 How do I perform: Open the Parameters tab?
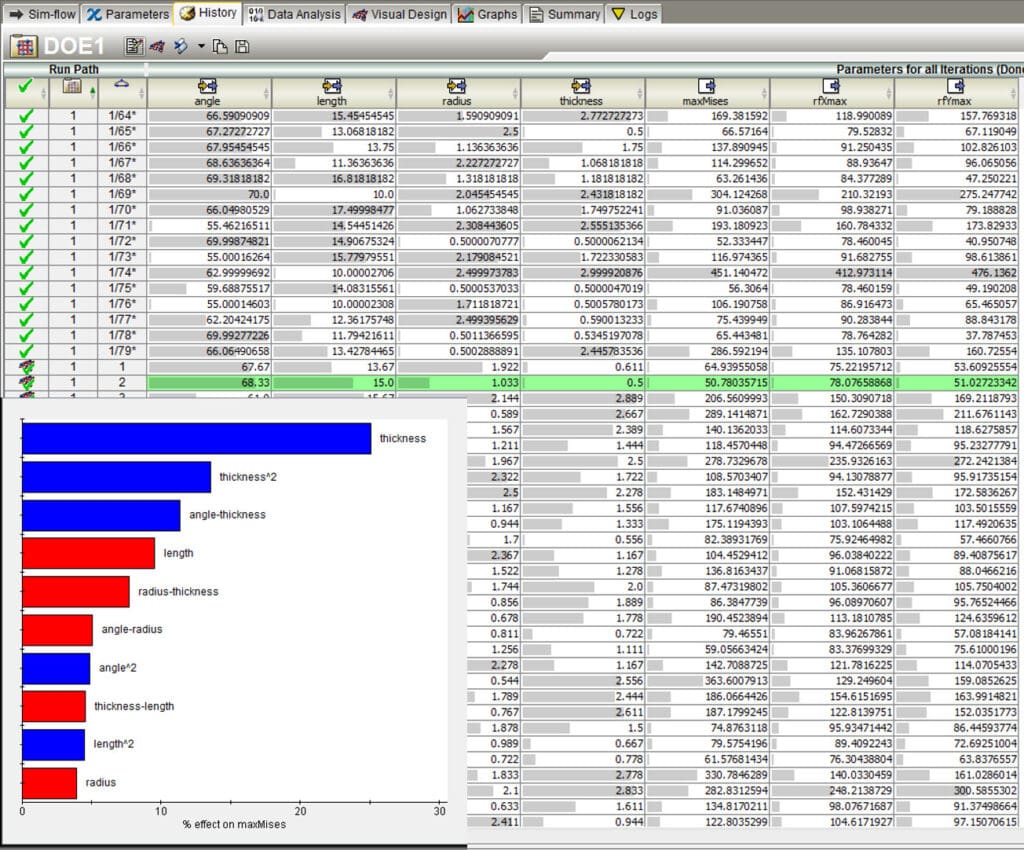(128, 14)
